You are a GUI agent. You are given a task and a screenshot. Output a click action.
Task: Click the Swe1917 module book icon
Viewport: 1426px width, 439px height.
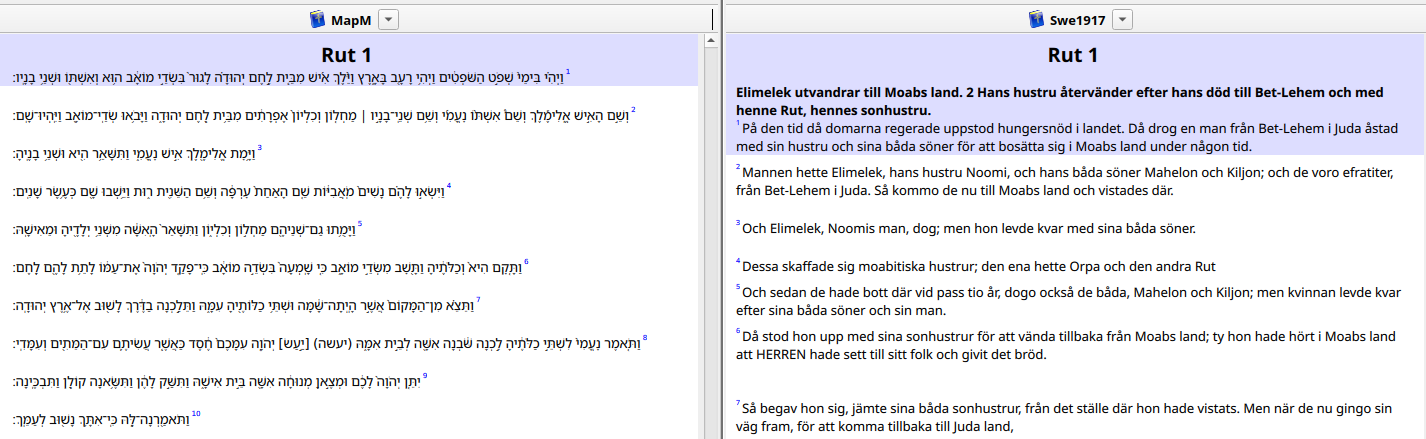click(1036, 19)
